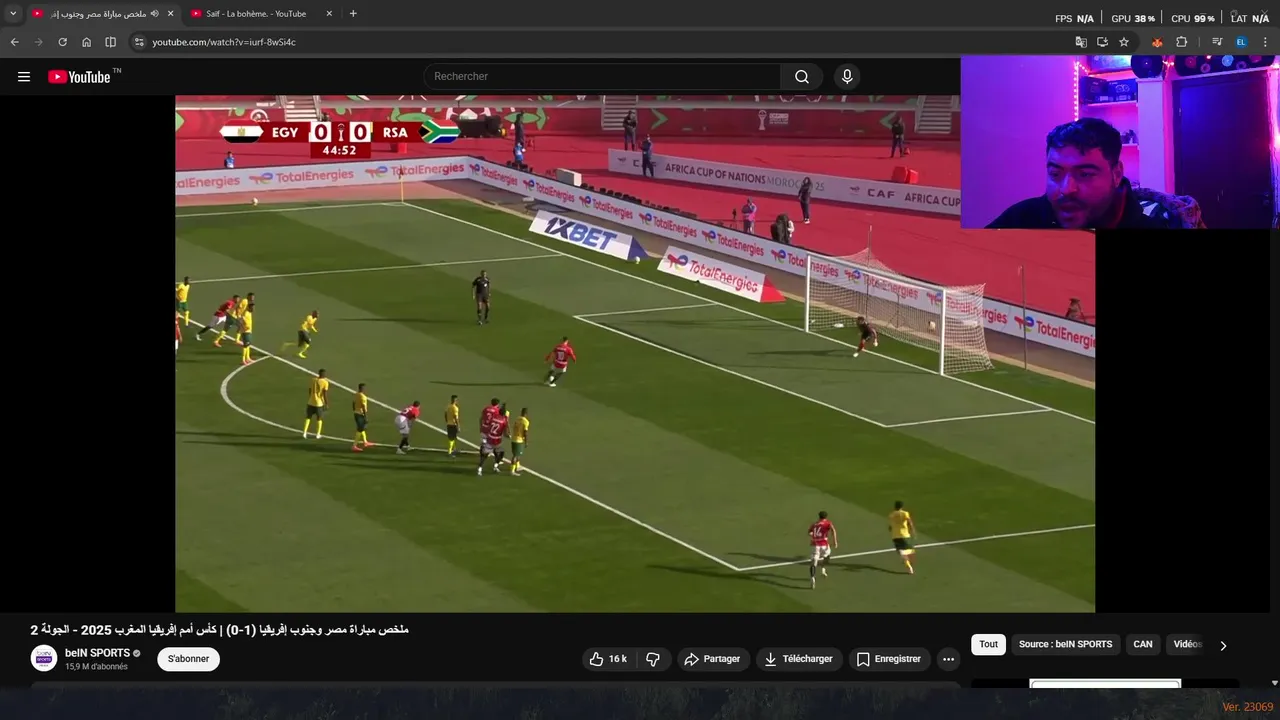
Task: Go back in browser history
Action: (x=14, y=42)
